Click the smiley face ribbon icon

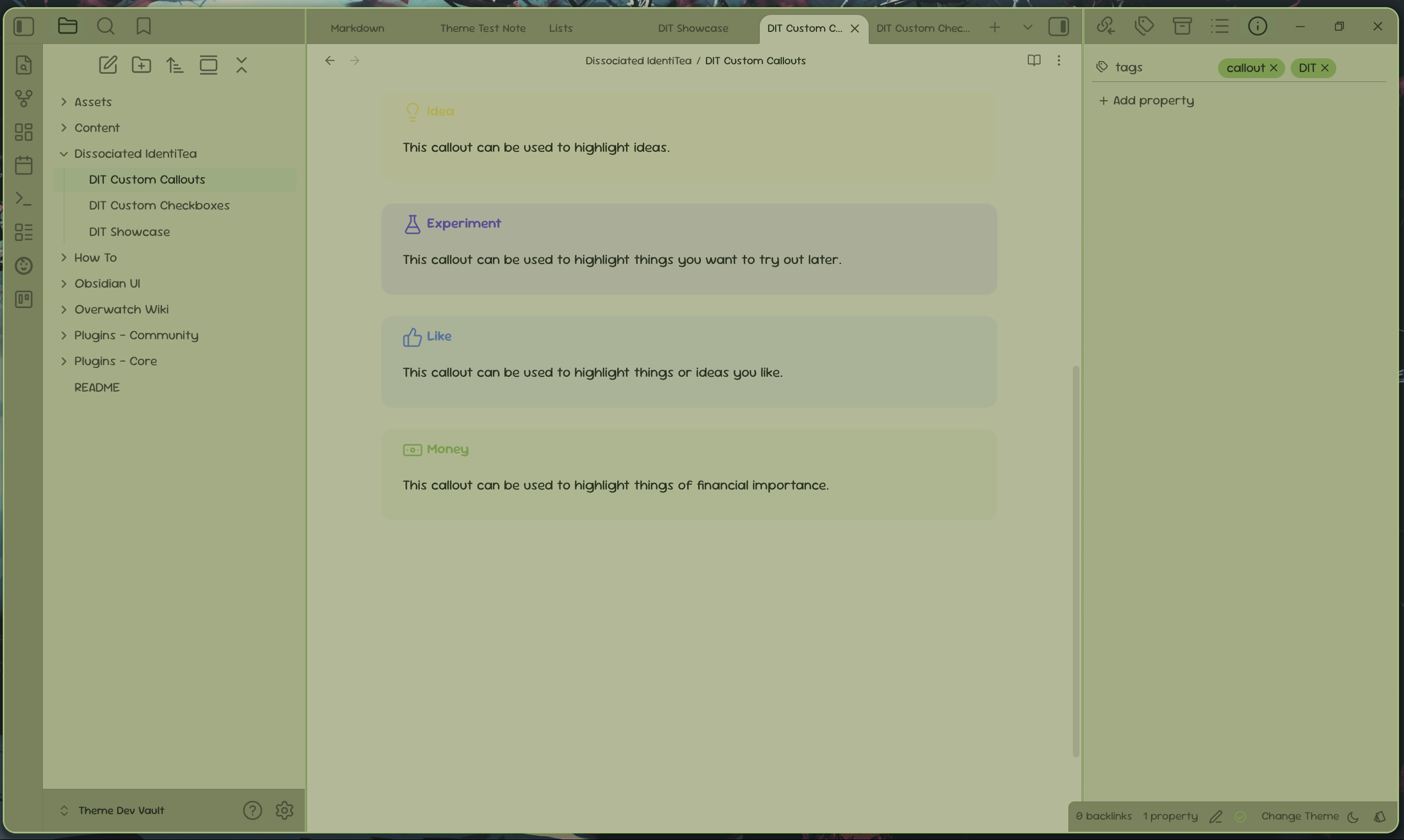click(x=24, y=266)
